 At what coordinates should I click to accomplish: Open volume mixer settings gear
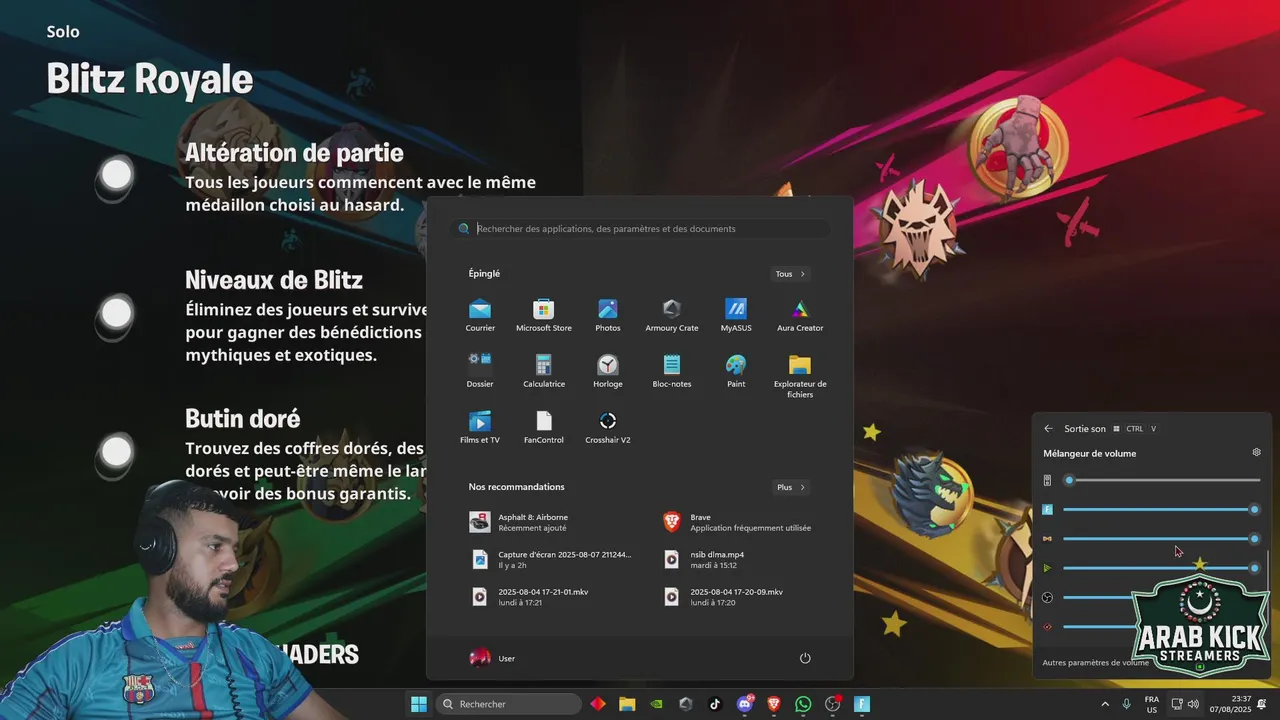[x=1257, y=452]
